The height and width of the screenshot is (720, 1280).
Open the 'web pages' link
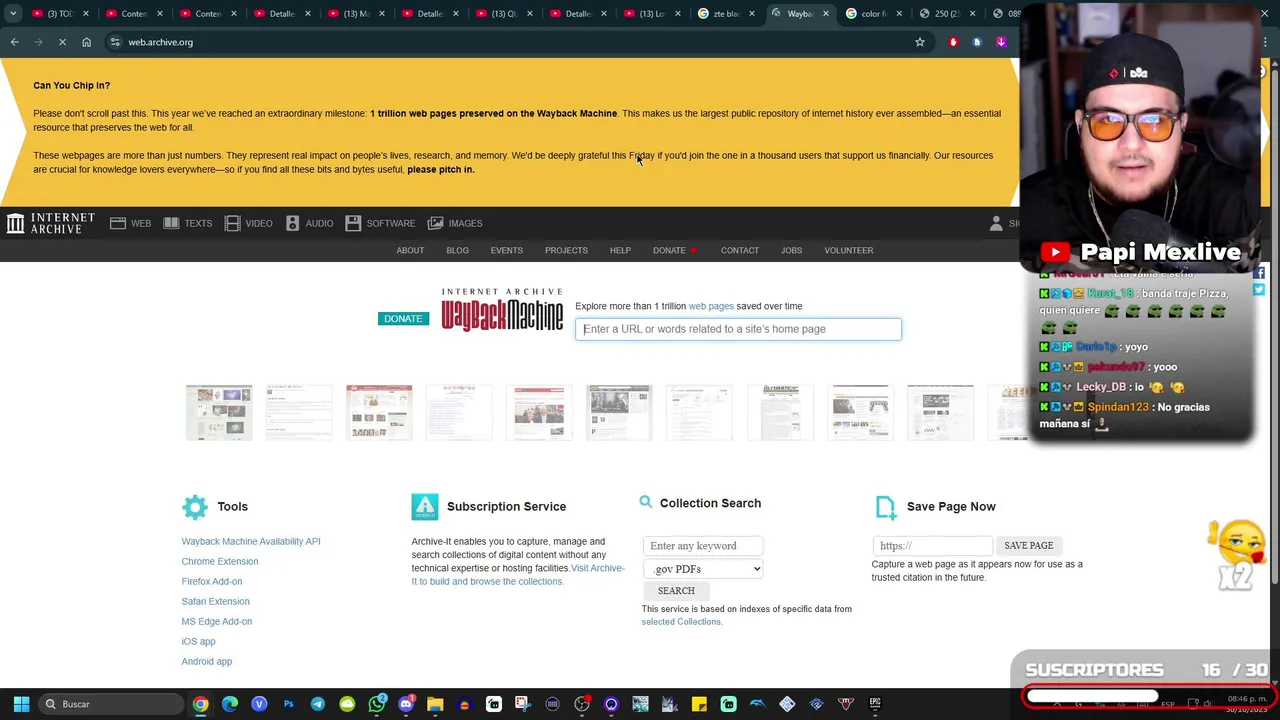(711, 306)
